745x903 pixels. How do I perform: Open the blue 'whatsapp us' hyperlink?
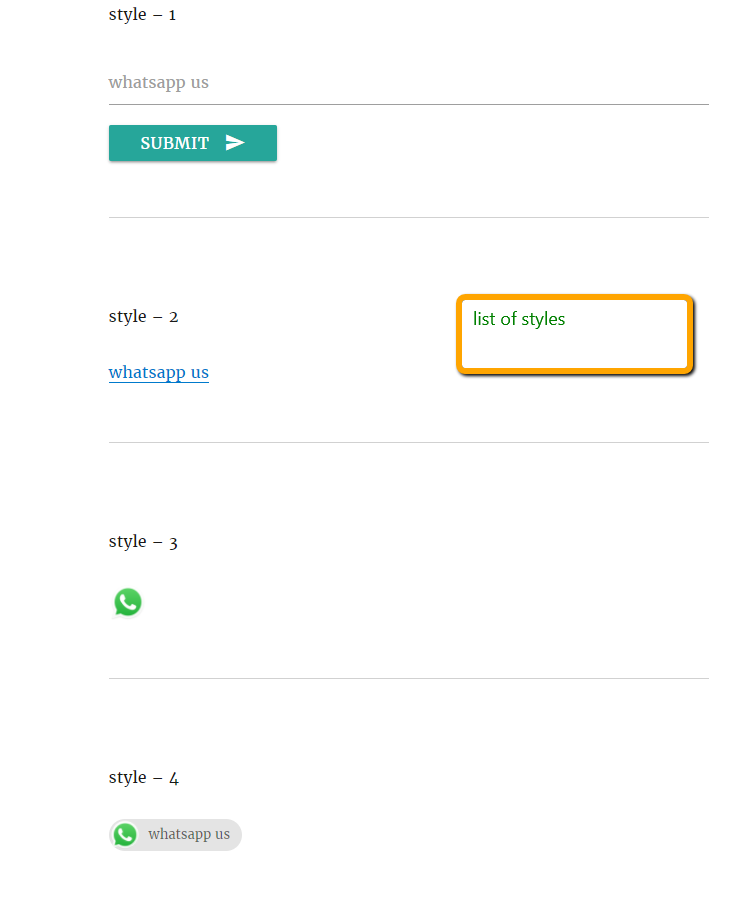coord(159,373)
